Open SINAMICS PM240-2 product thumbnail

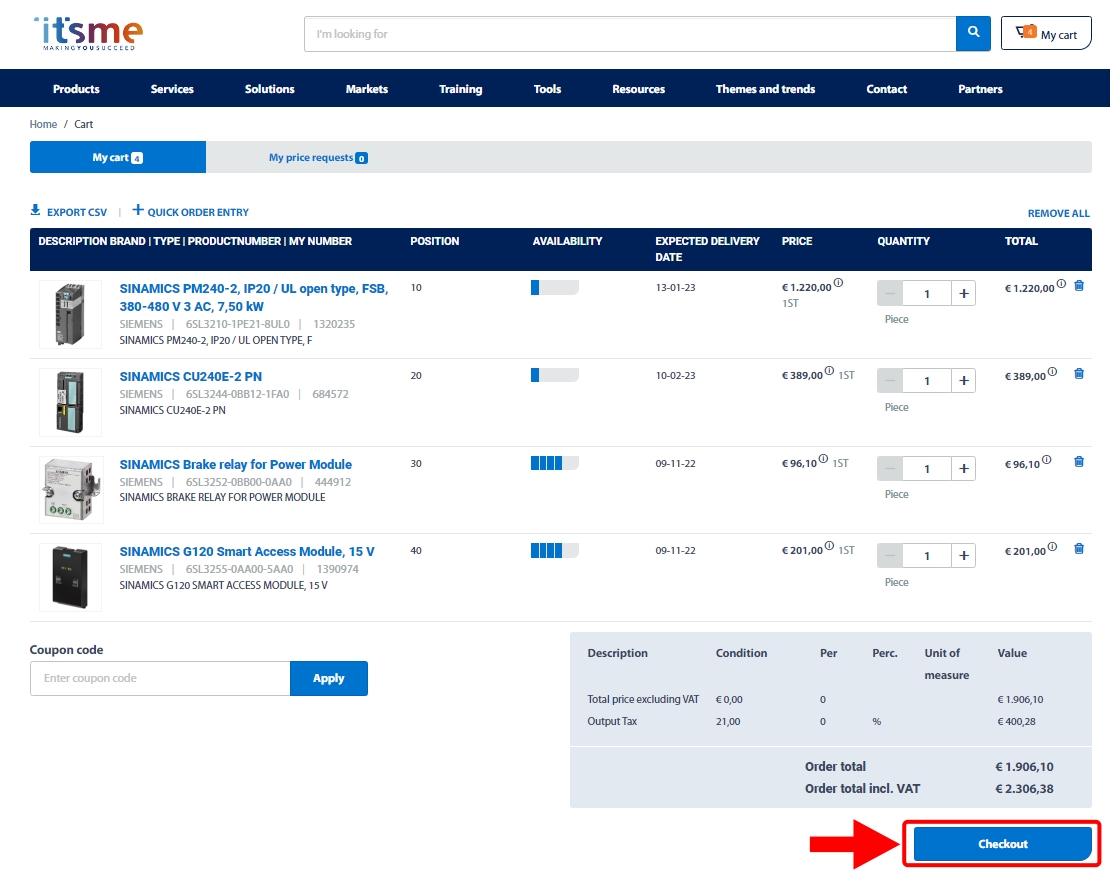click(x=70, y=314)
